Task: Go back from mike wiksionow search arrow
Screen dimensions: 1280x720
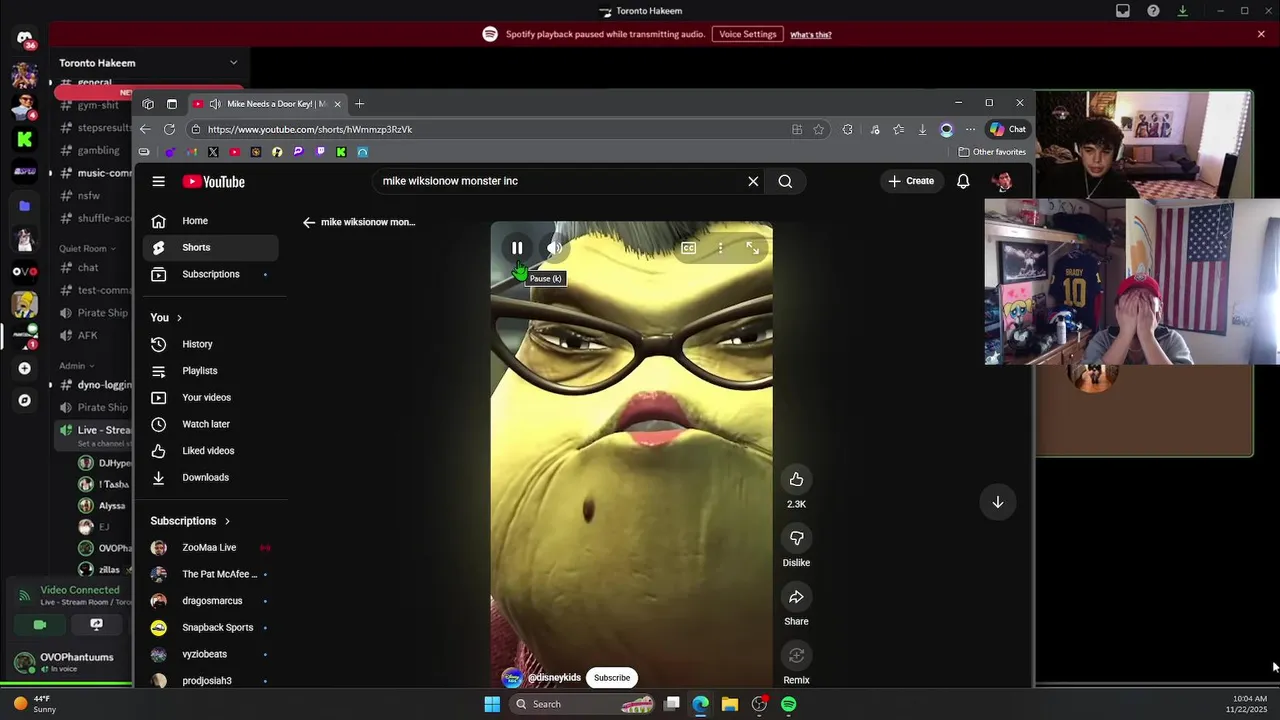Action: point(309,222)
